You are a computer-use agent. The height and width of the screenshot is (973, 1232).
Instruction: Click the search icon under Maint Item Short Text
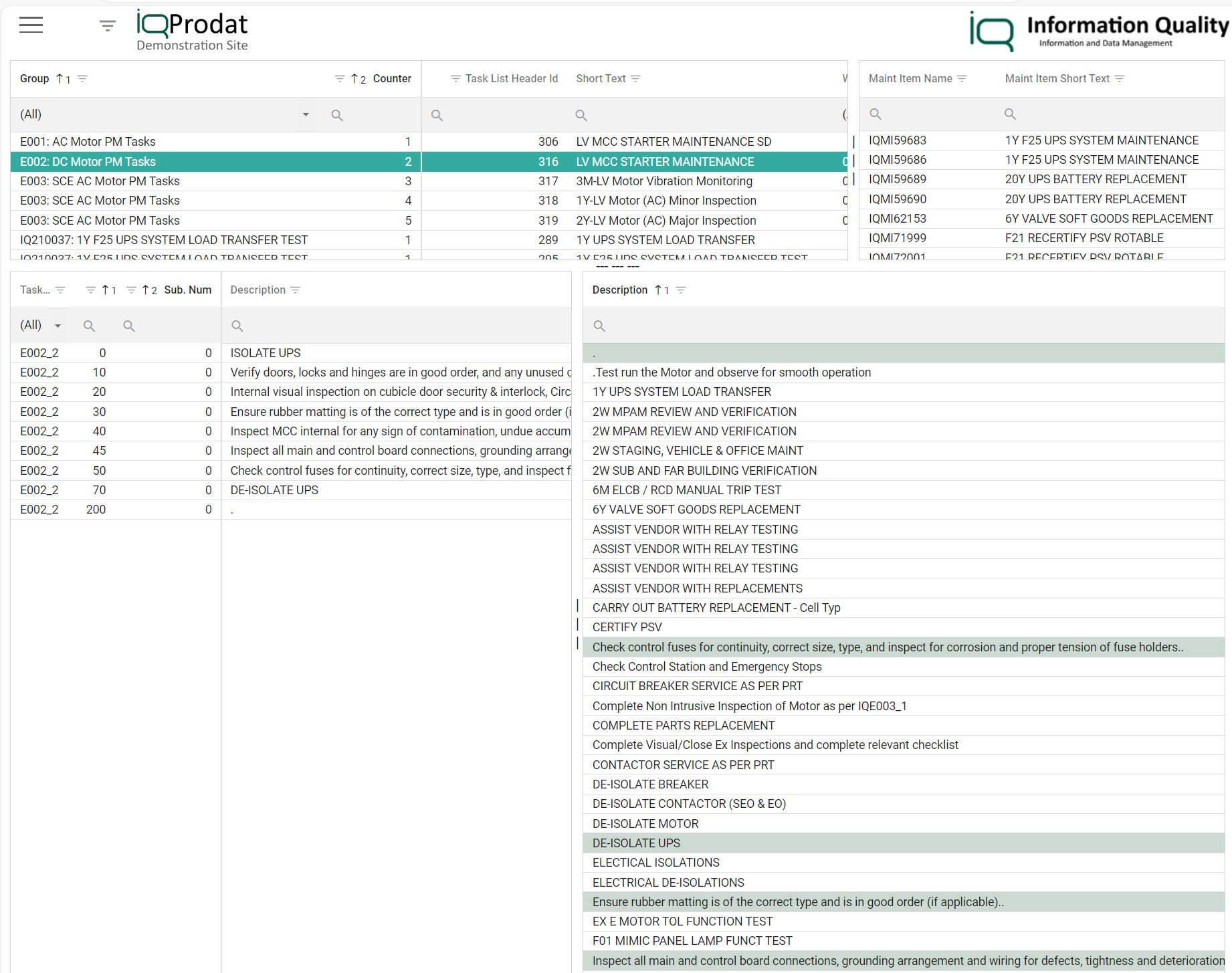pos(1010,114)
